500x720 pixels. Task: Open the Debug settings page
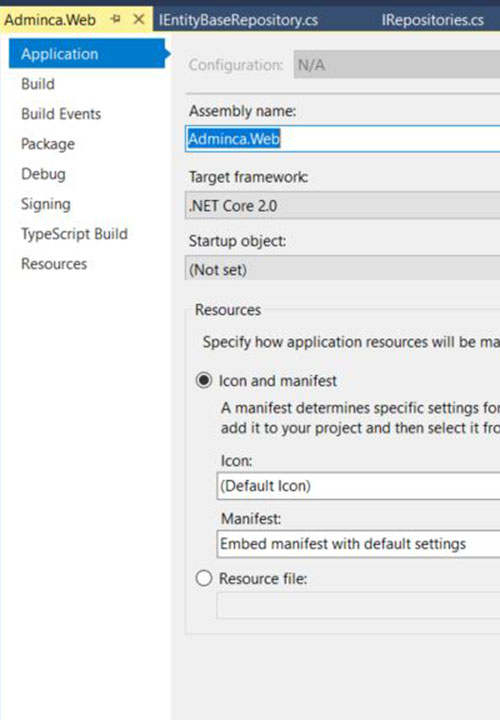click(43, 174)
